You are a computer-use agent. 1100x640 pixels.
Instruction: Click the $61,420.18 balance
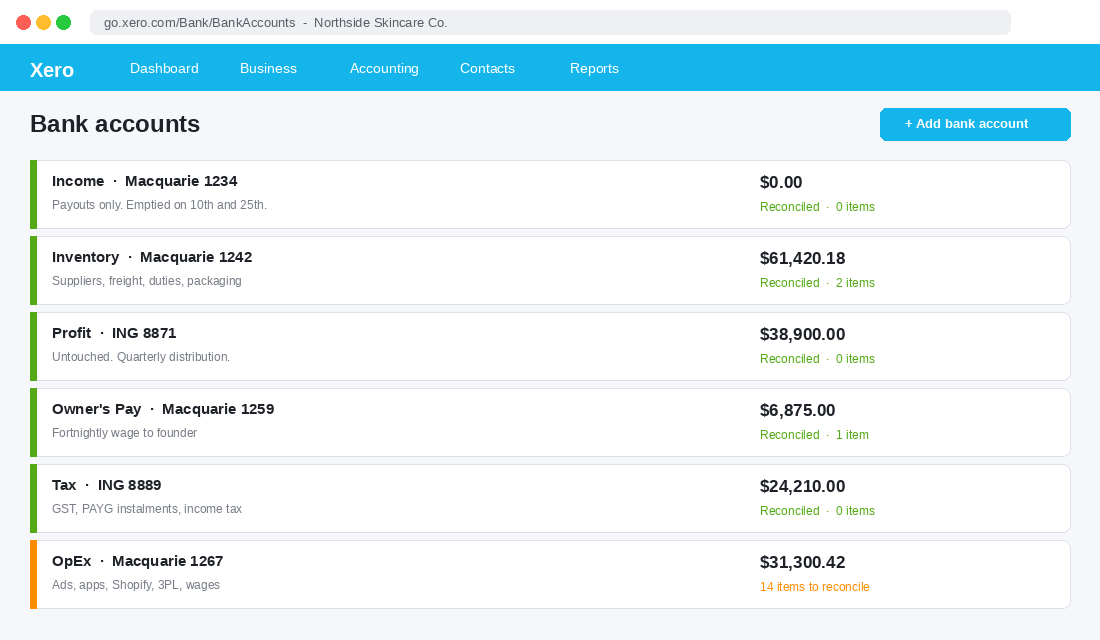(803, 258)
